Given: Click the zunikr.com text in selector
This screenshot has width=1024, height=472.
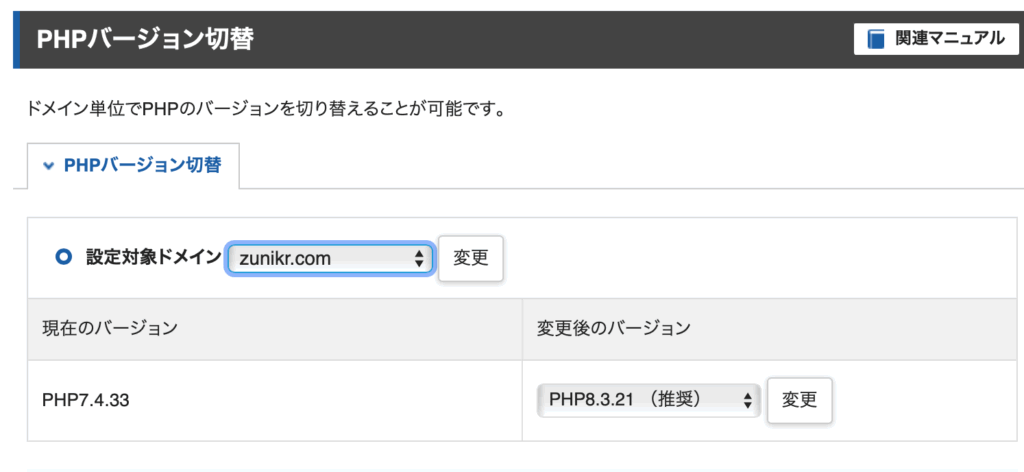Looking at the screenshot, I should click(x=285, y=259).
